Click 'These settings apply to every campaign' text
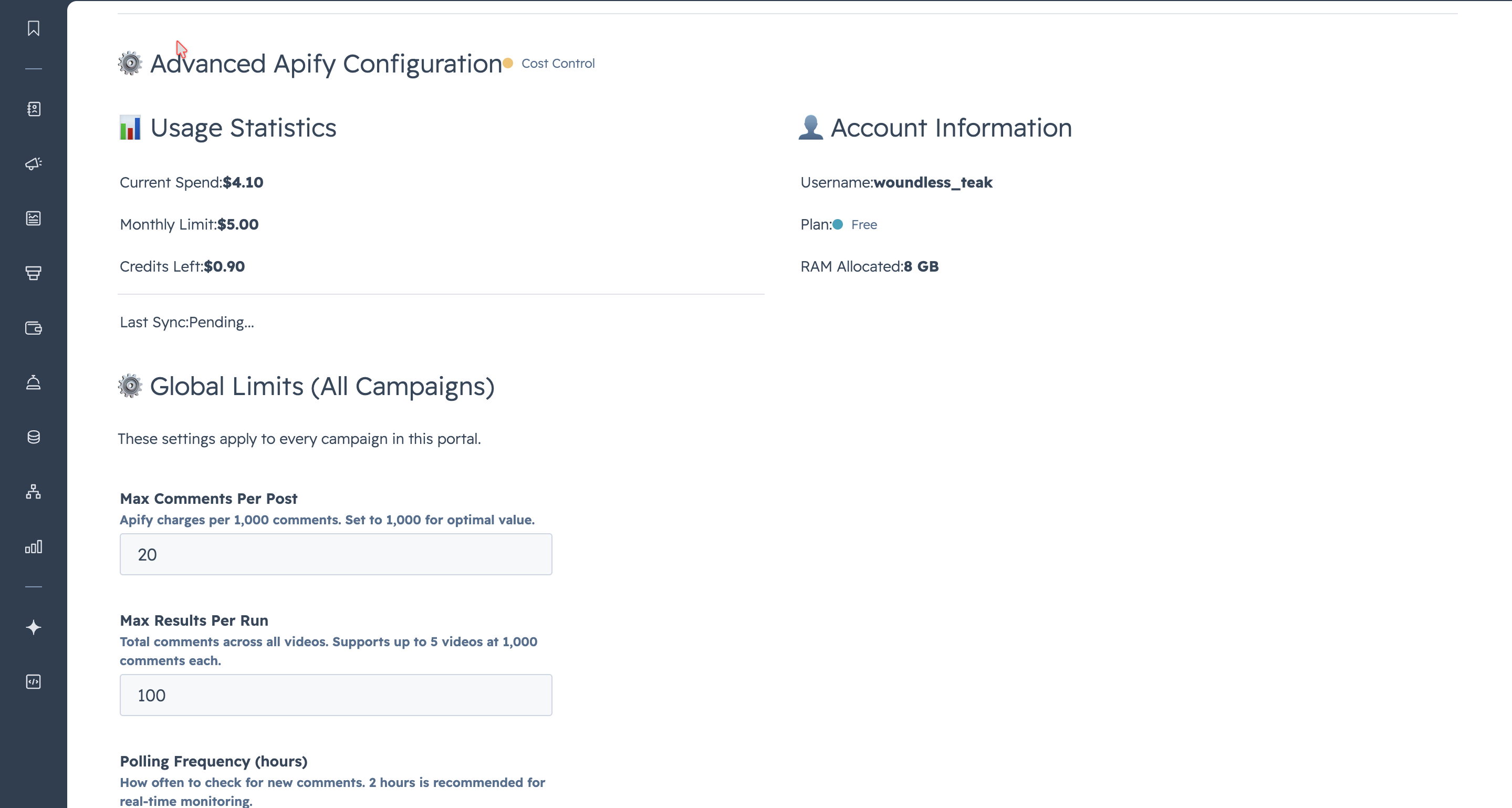This screenshot has height=808, width=1512. tap(299, 439)
